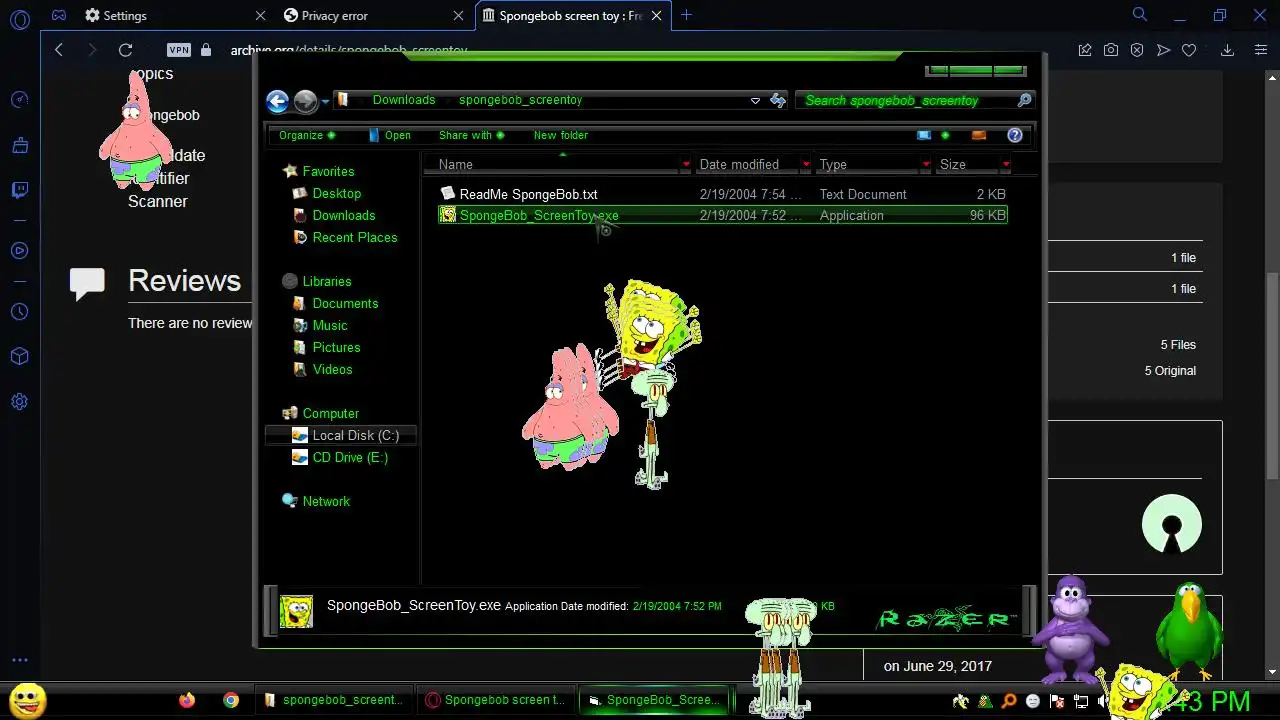This screenshot has width=1280, height=720.
Task: Select Computer in navigation pane
Action: click(330, 413)
